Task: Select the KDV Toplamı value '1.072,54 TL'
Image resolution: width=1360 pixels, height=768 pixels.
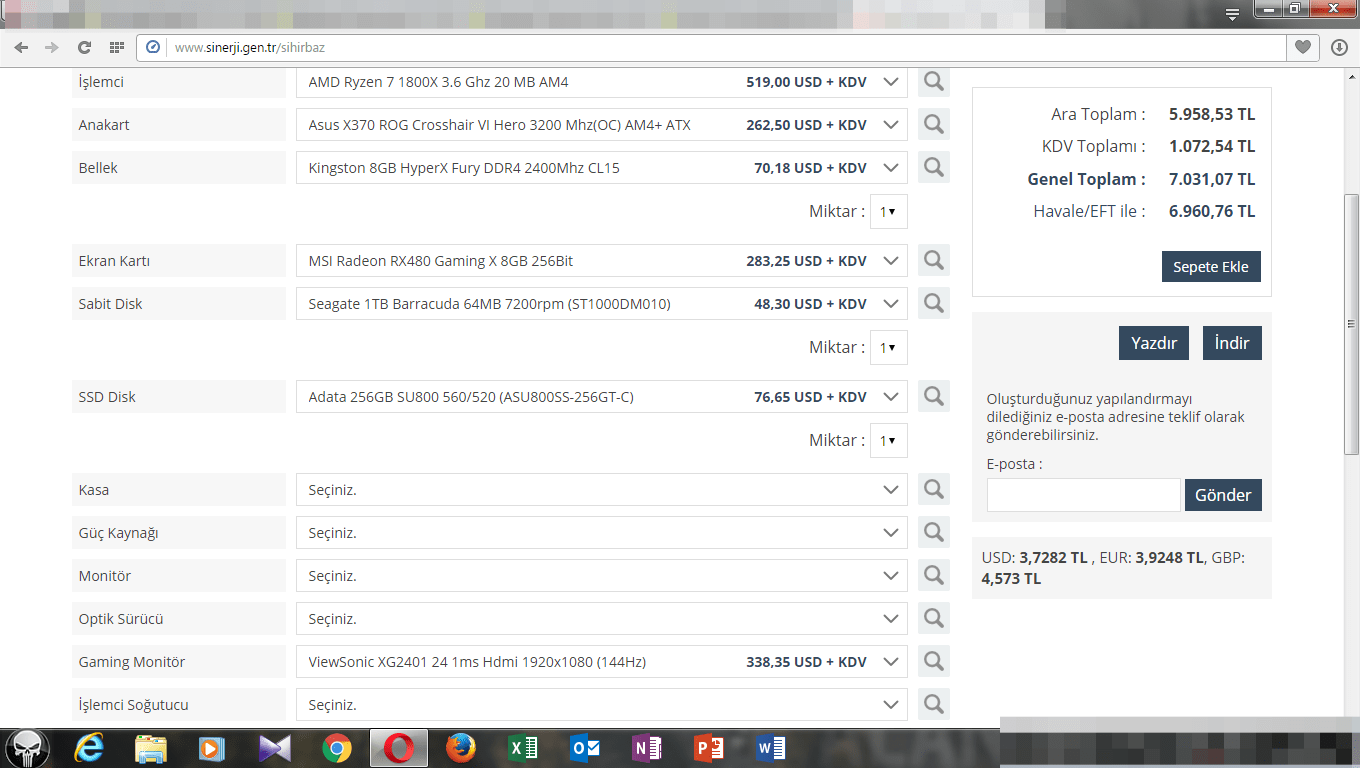Action: coord(1212,147)
